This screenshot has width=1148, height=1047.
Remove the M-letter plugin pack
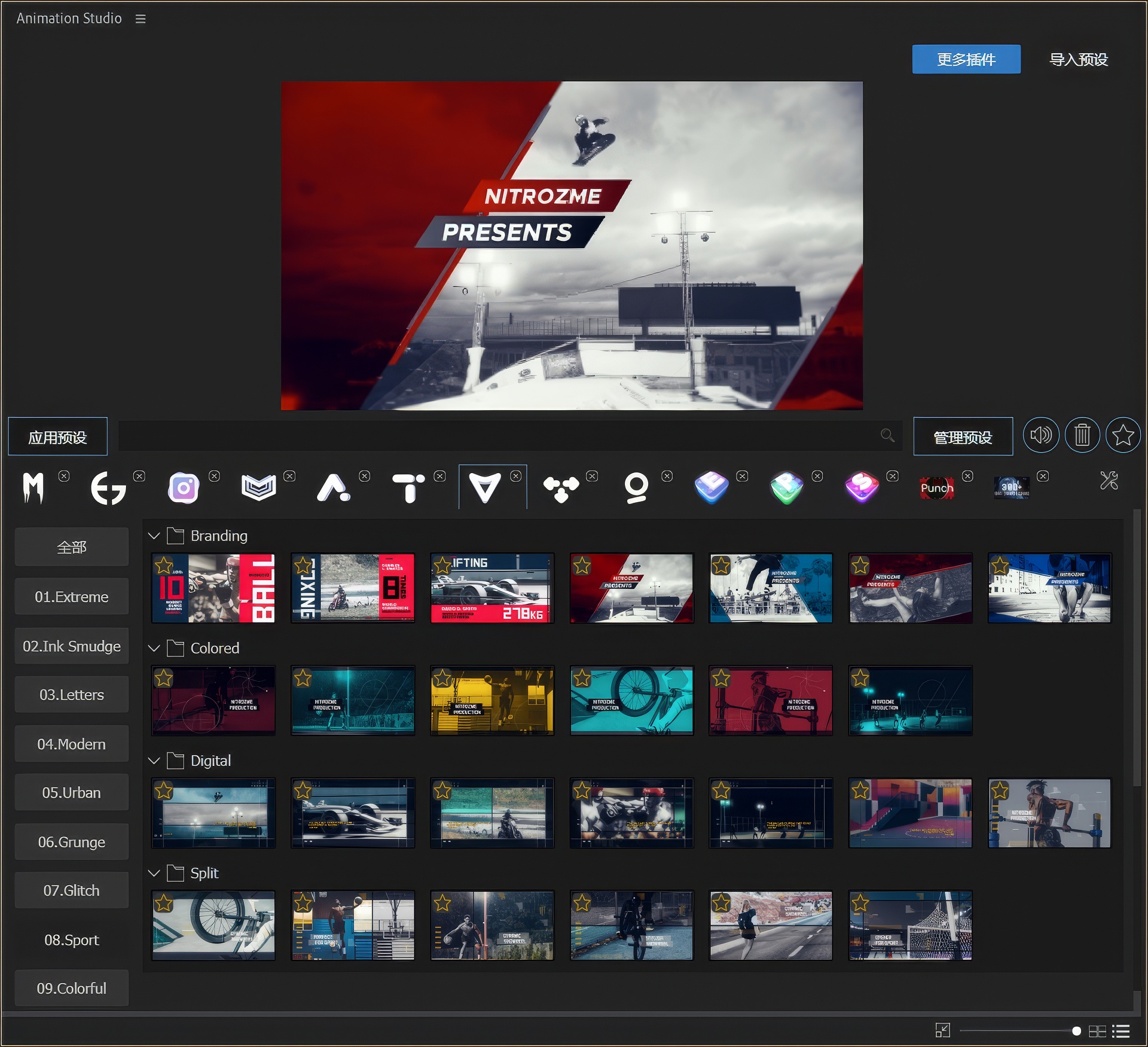tap(64, 476)
